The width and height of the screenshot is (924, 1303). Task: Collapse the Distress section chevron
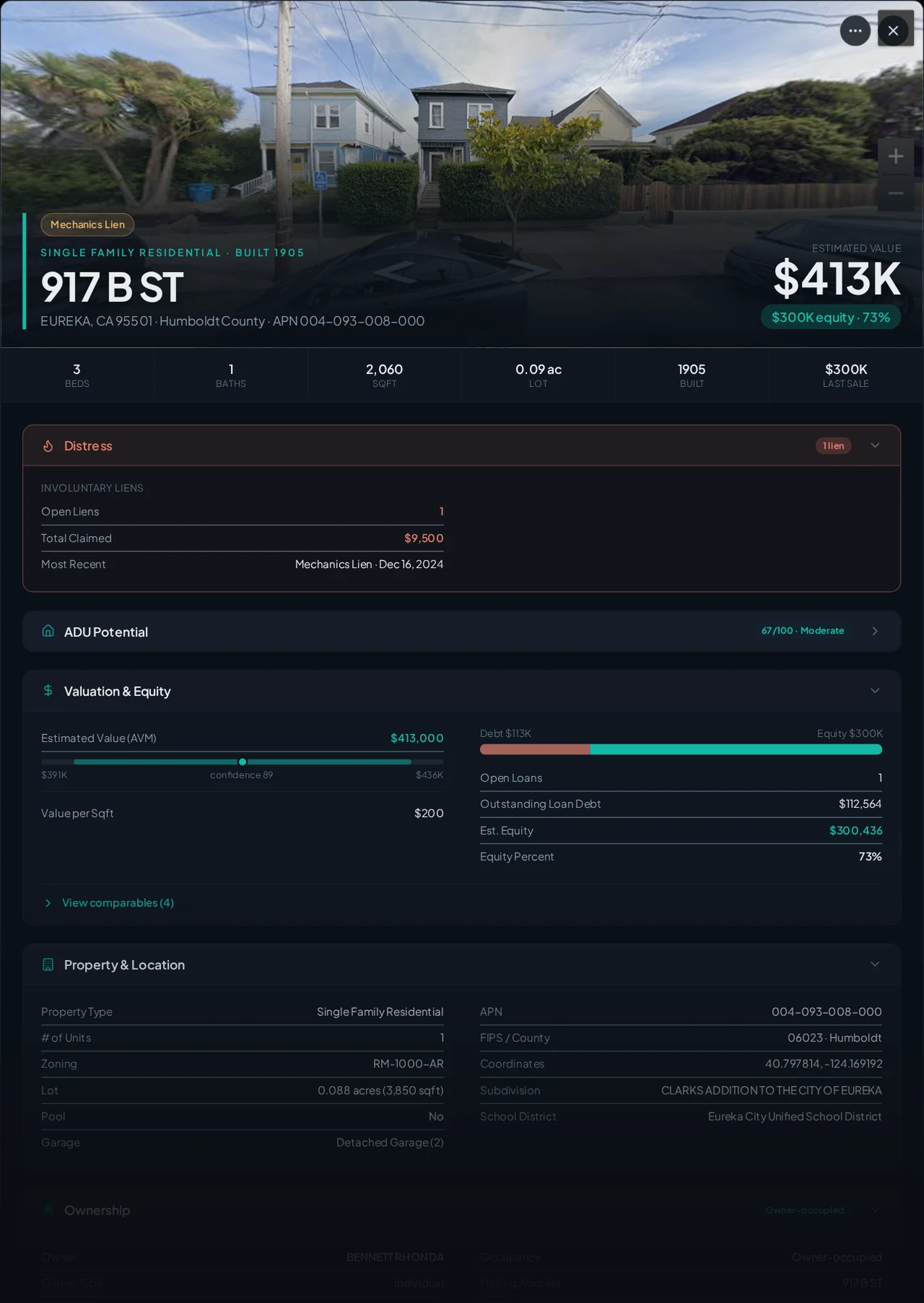click(x=875, y=445)
